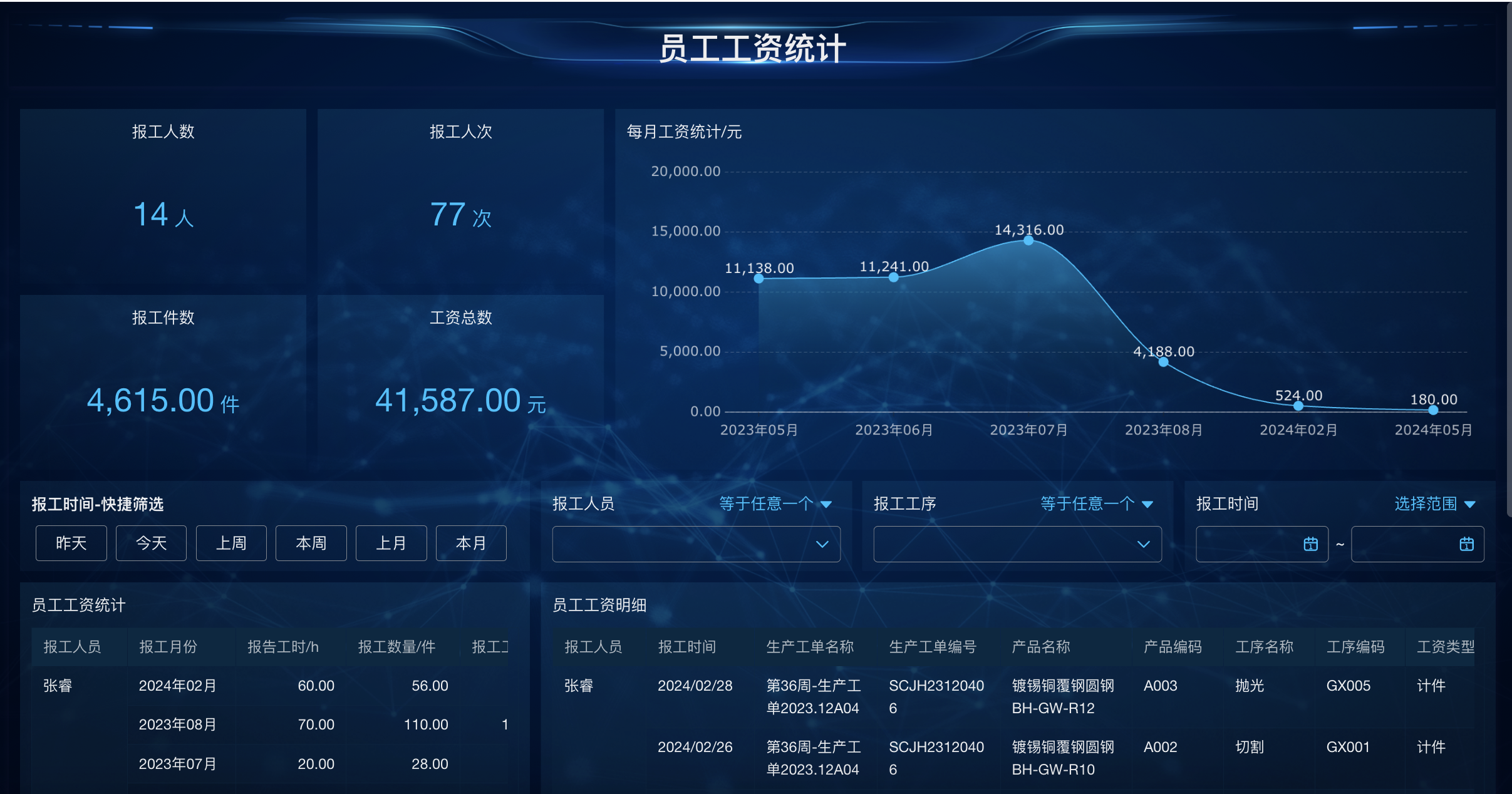Open 报工人员 condition dropdown 等于任意一个
This screenshot has width=1512, height=794.
point(775,503)
